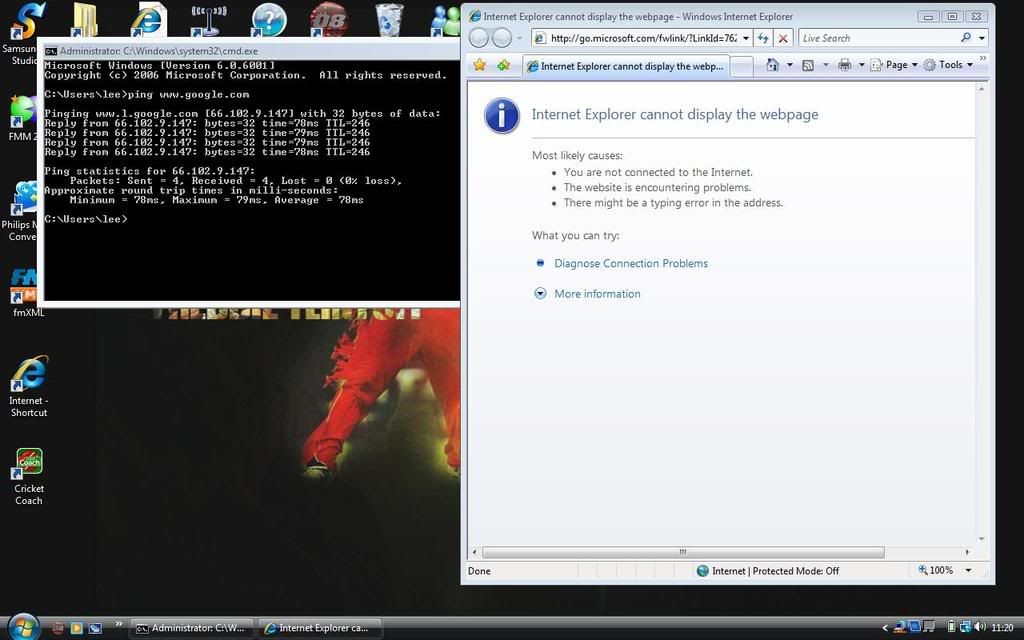Viewport: 1024px width, 640px height.
Task: Expand the Print dropdown arrow
Action: [861, 65]
